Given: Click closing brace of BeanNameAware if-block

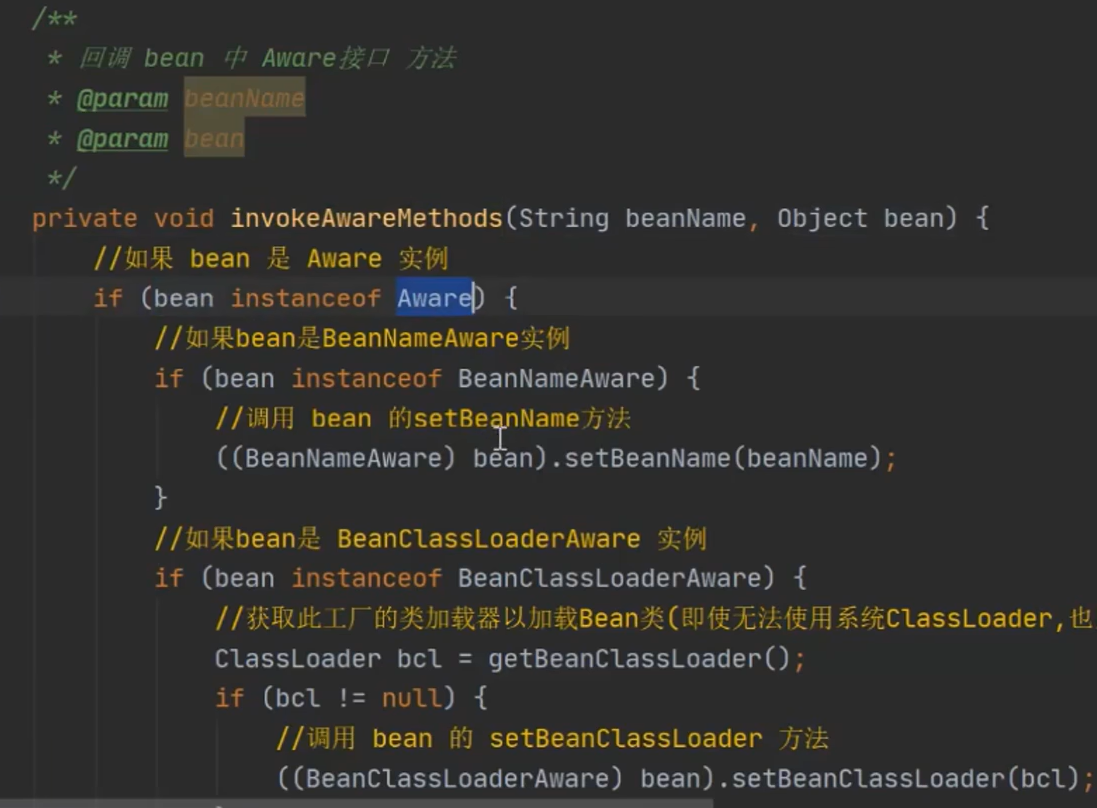Looking at the screenshot, I should pyautogui.click(x=160, y=498).
